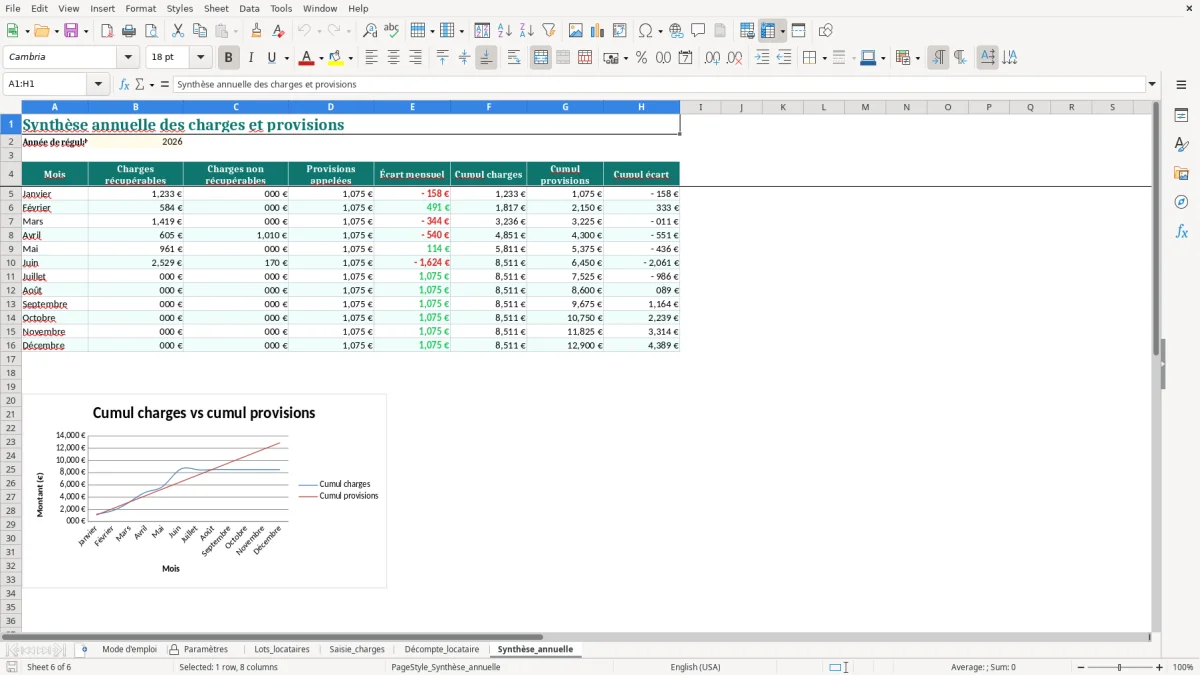
Task: Switch to Saisie_charges sheet tab
Action: [x=357, y=649]
